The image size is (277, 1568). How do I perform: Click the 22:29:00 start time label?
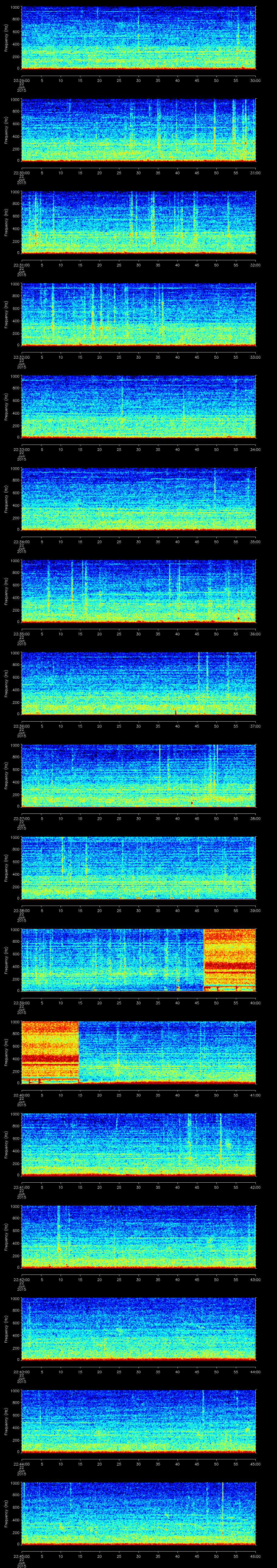21,80
